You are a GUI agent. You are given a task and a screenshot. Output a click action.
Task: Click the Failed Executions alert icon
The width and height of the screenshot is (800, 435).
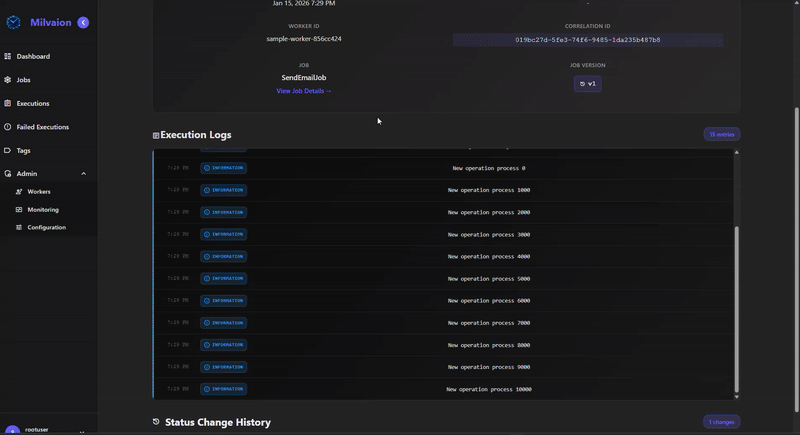(8, 126)
